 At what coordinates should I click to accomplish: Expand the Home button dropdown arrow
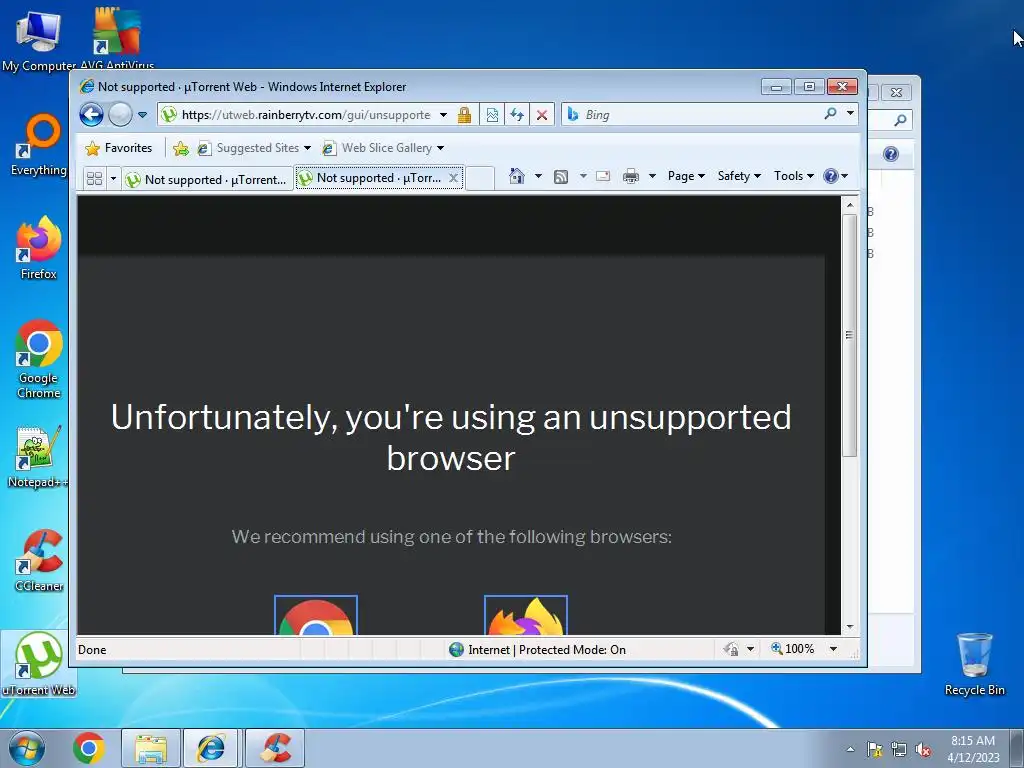tap(538, 176)
